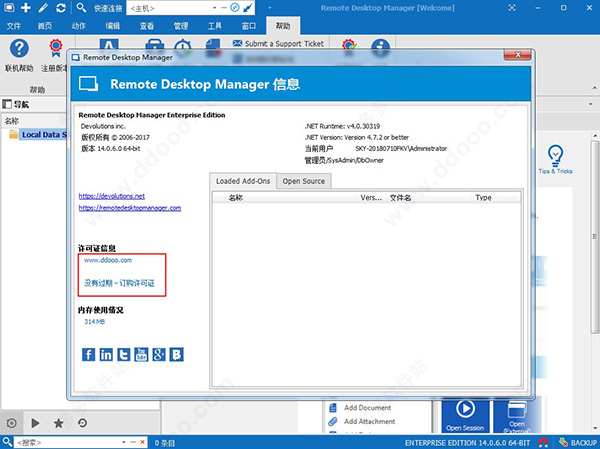The height and width of the screenshot is (449, 600).
Task: Open the quick access toolbar customize arrow
Action: point(269,8)
